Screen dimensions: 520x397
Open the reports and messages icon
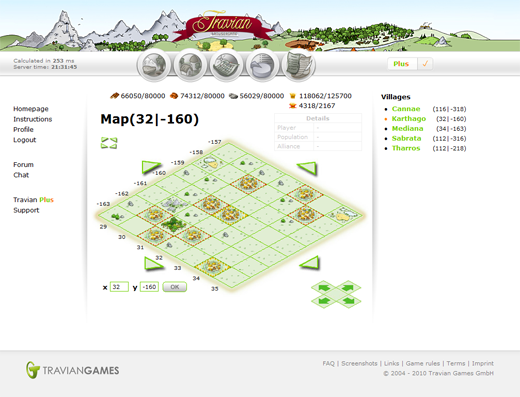299,65
